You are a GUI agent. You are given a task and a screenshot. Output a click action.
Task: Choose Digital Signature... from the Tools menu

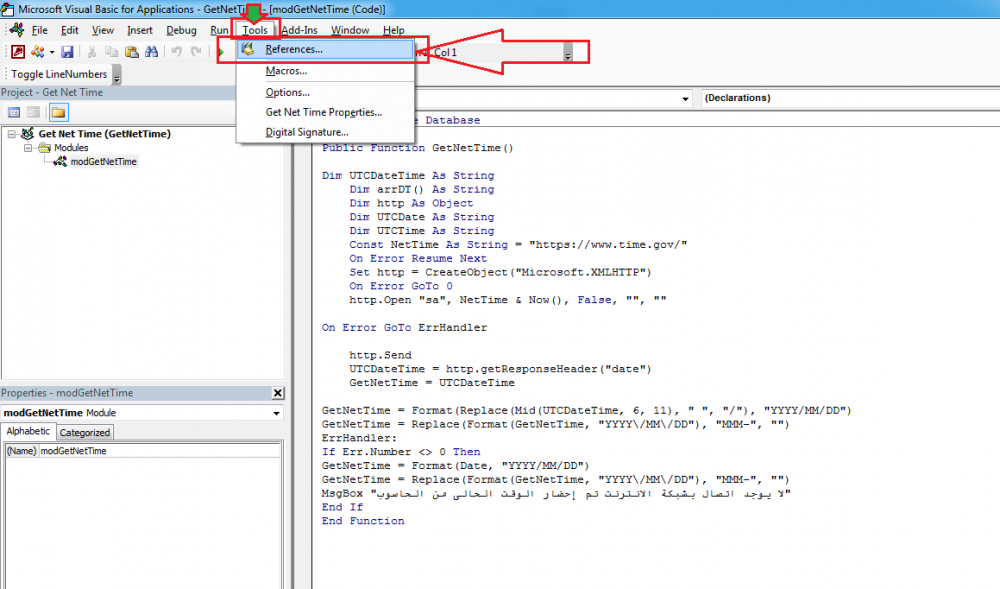[x=325, y=133]
